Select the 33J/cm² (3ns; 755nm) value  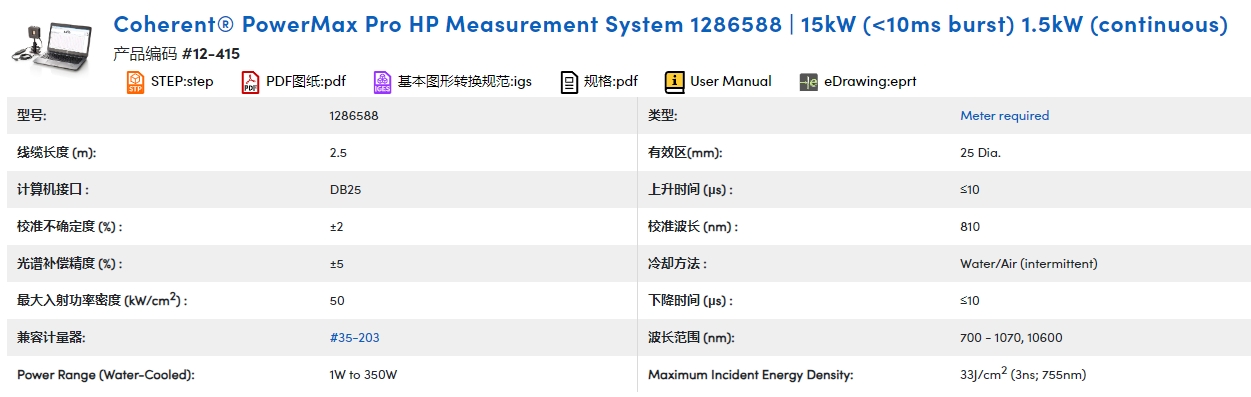(1023, 375)
